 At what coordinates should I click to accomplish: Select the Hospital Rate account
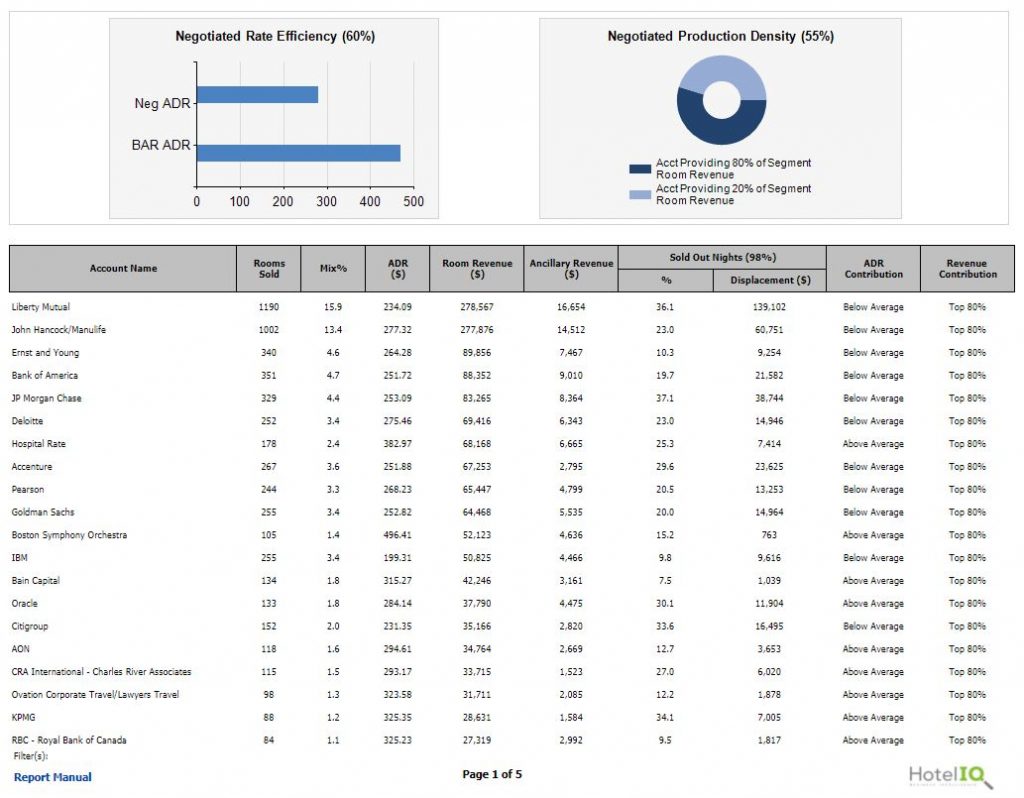[39, 444]
